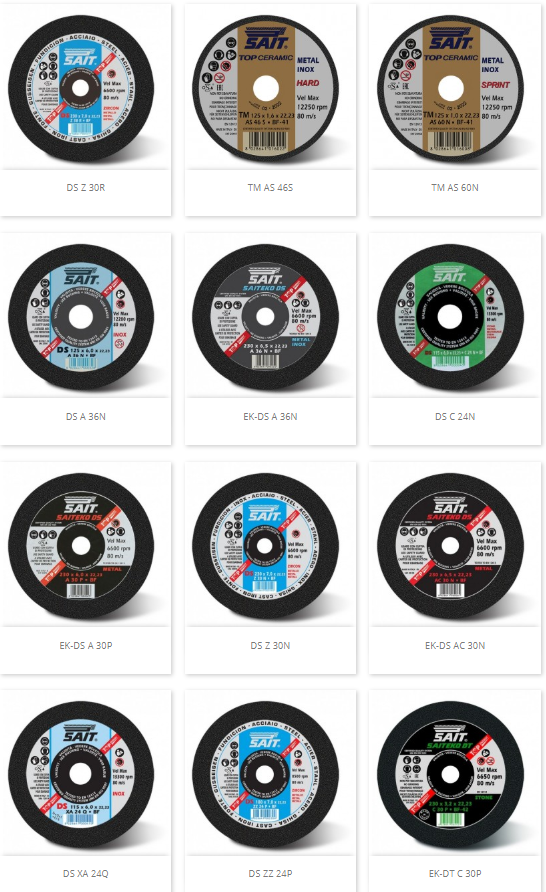
Task: Open the DS XA 24Q product name
Action: pyautogui.click(x=86, y=873)
